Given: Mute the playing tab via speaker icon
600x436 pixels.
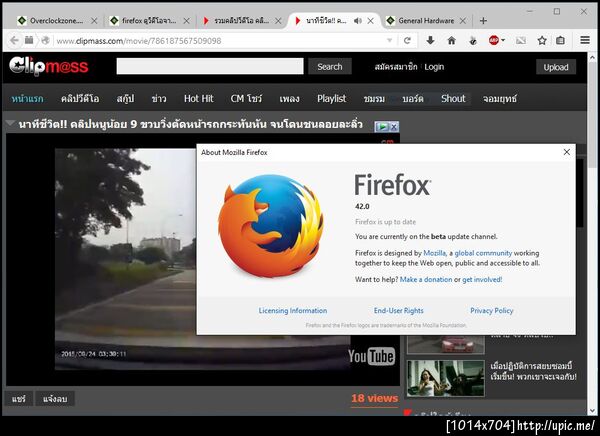Looking at the screenshot, I should click(358, 21).
